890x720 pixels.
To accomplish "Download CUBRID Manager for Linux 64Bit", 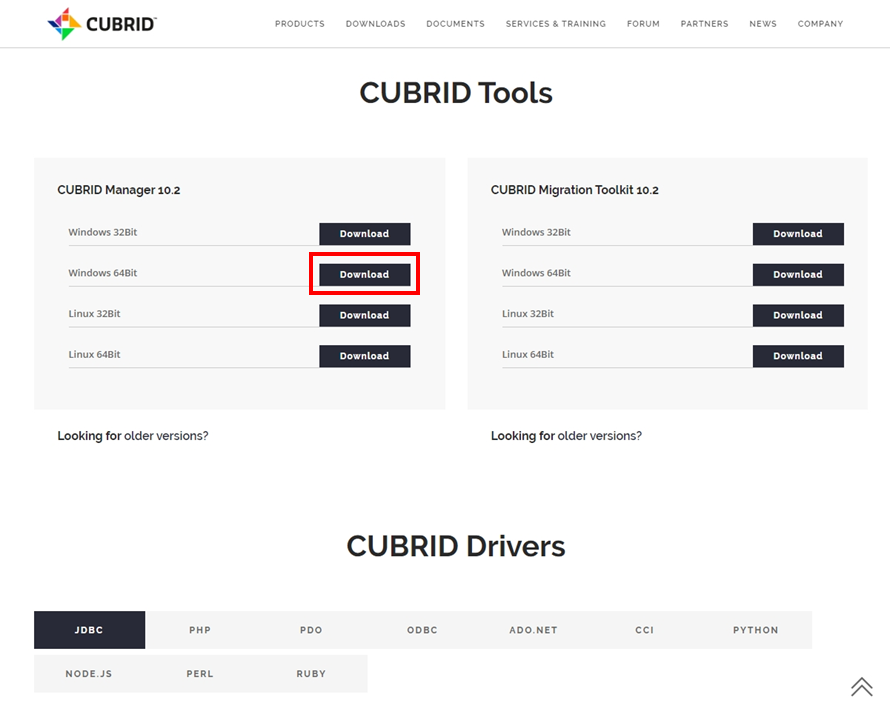I will pyautogui.click(x=364, y=356).
